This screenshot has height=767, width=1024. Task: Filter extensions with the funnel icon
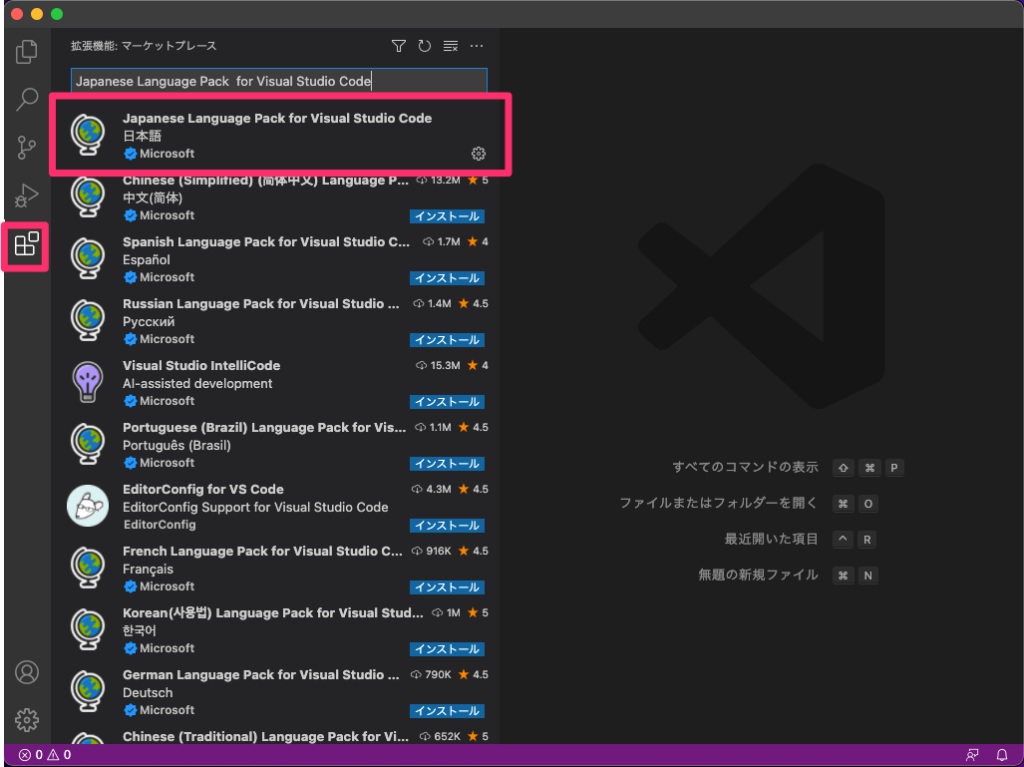(398, 46)
